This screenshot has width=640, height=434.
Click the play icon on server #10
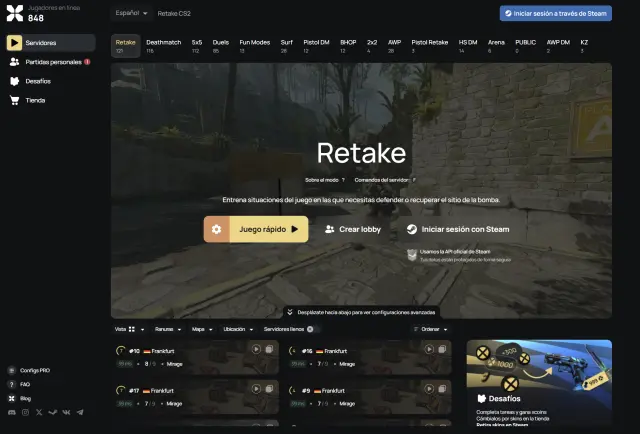256,349
